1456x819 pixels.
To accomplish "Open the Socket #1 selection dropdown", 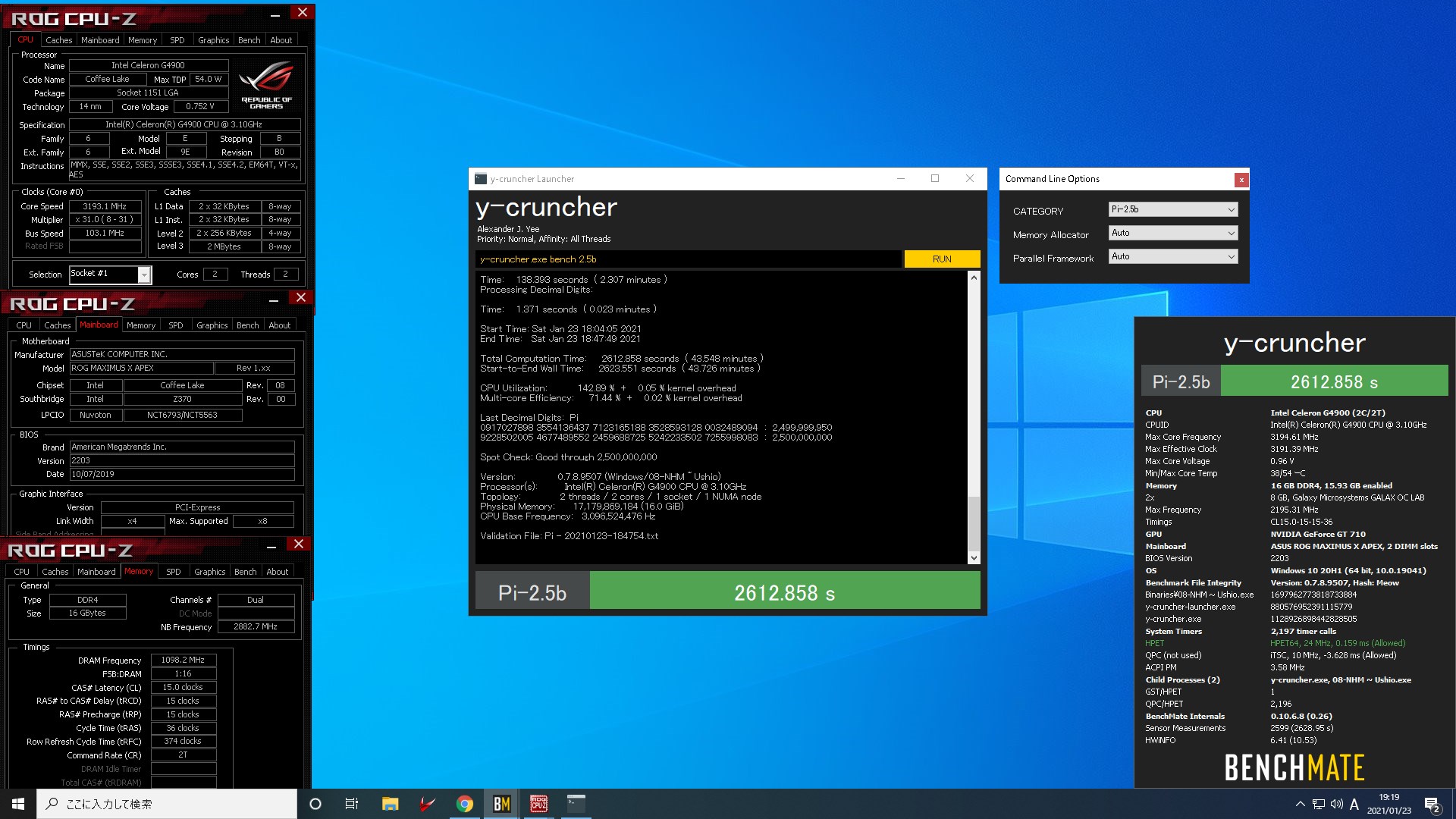I will [110, 274].
